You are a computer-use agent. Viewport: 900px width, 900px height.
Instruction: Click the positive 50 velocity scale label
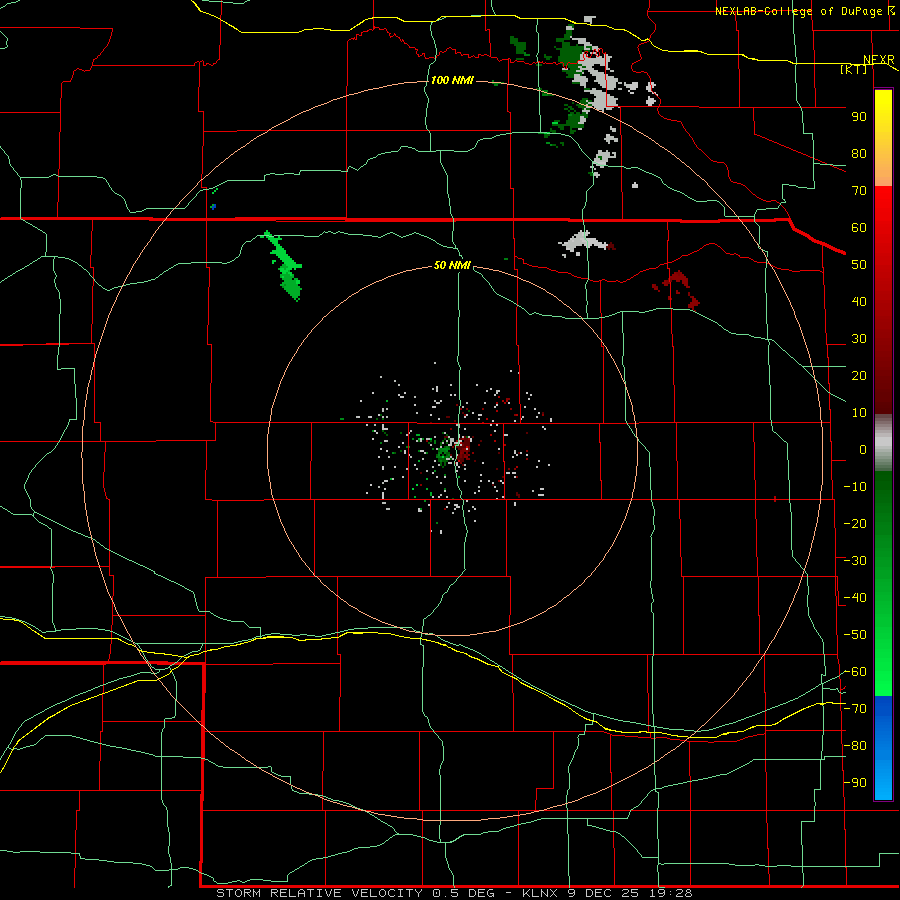coord(859,265)
